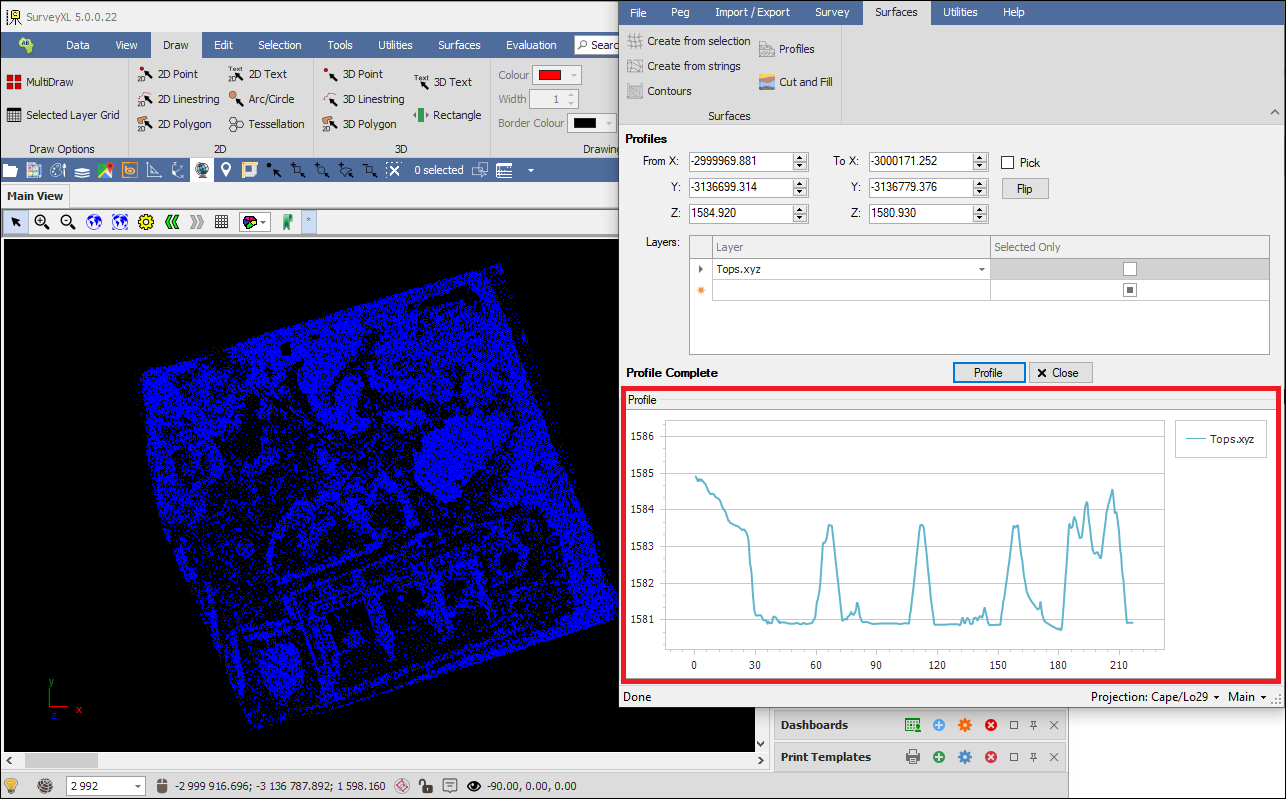The height and width of the screenshot is (799, 1286).
Task: Click the yellow gear view settings icon
Action: pos(146,222)
